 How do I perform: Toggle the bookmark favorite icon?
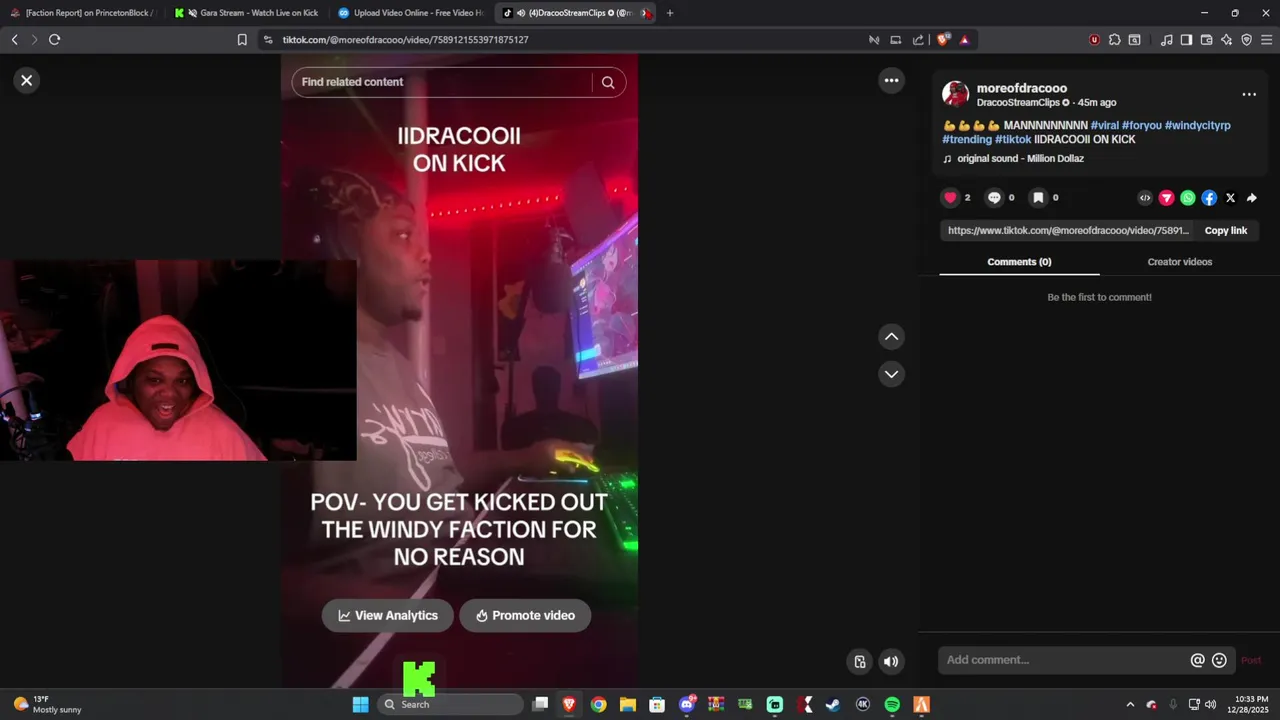point(1038,198)
